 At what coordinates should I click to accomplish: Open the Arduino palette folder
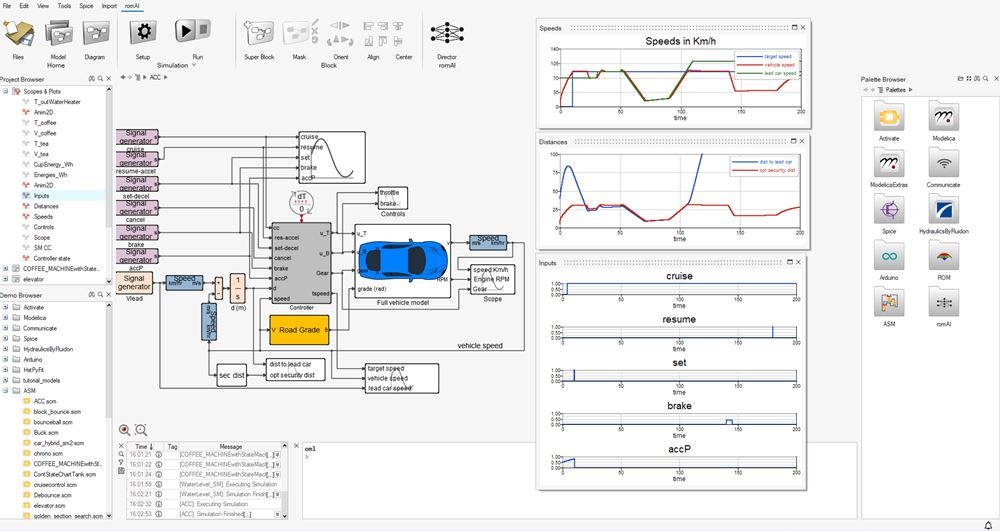coord(888,257)
